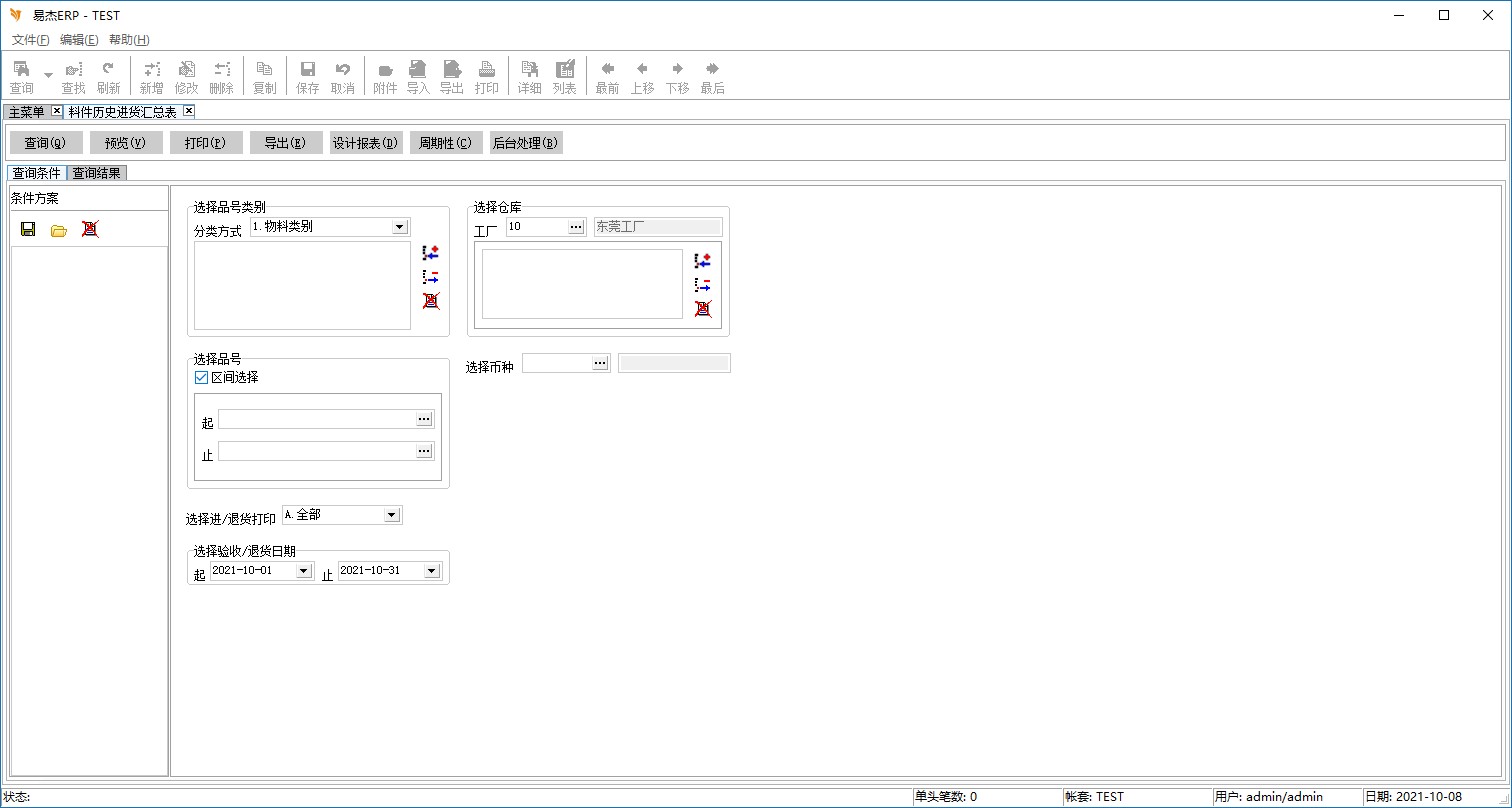Close the 主菜单 tab
The height and width of the screenshot is (808, 1512).
tap(56, 111)
